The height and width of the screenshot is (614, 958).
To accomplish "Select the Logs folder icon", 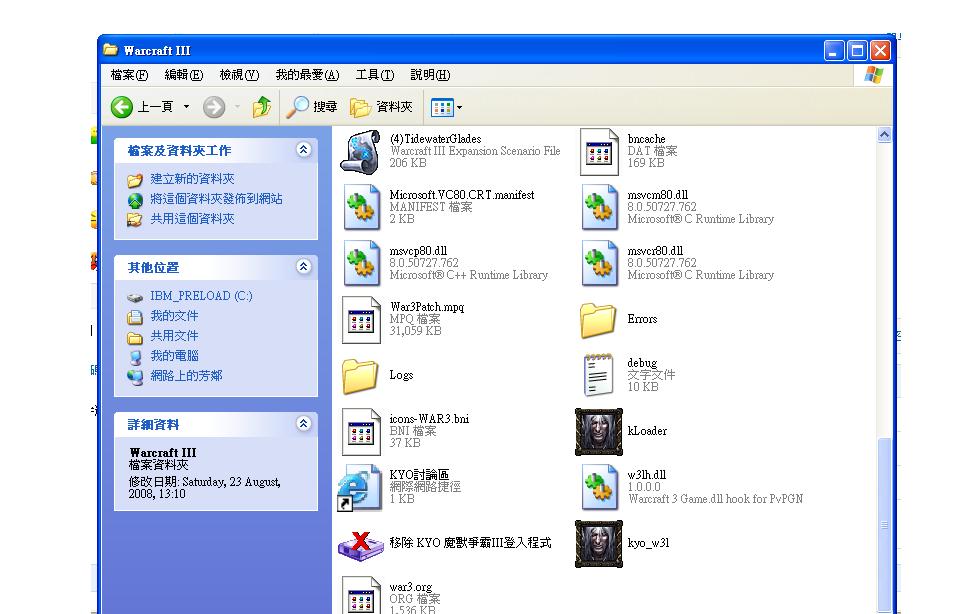I will pyautogui.click(x=360, y=376).
